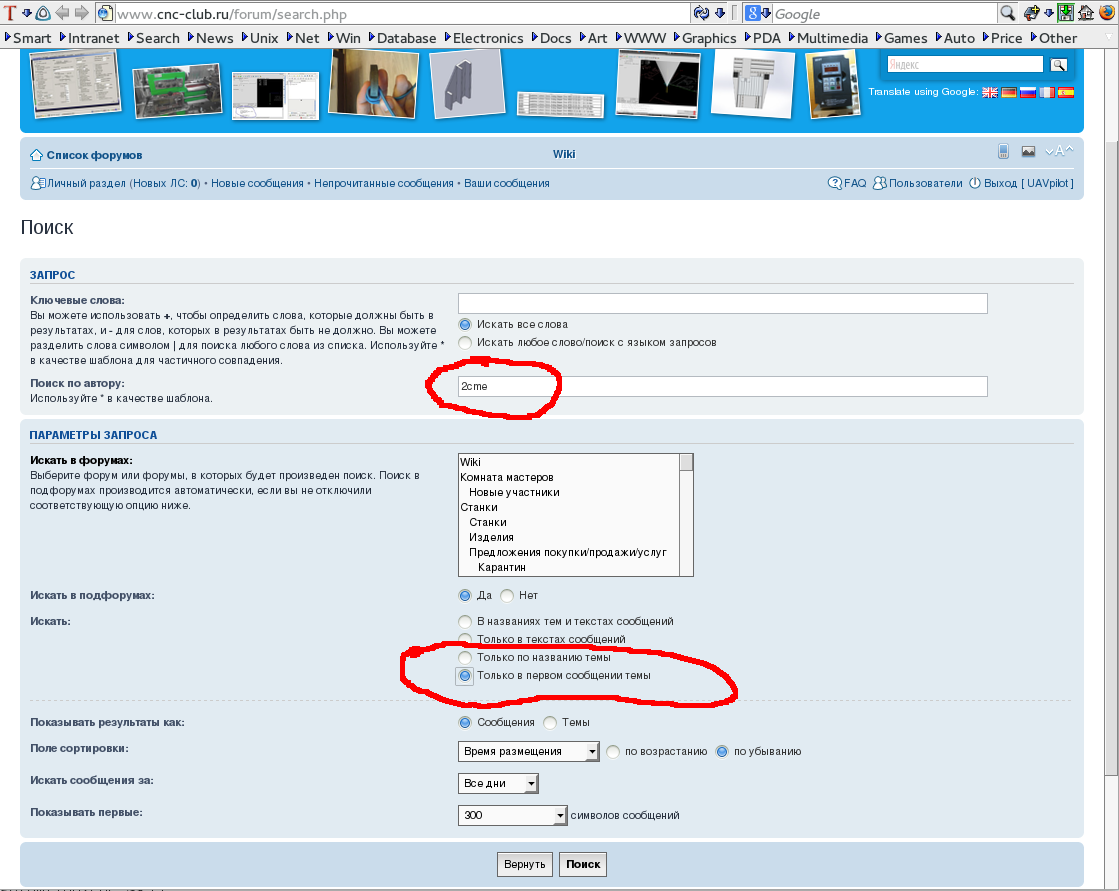Open the dropdown arrow next to T icon
1119x891 pixels.
click(26, 13)
